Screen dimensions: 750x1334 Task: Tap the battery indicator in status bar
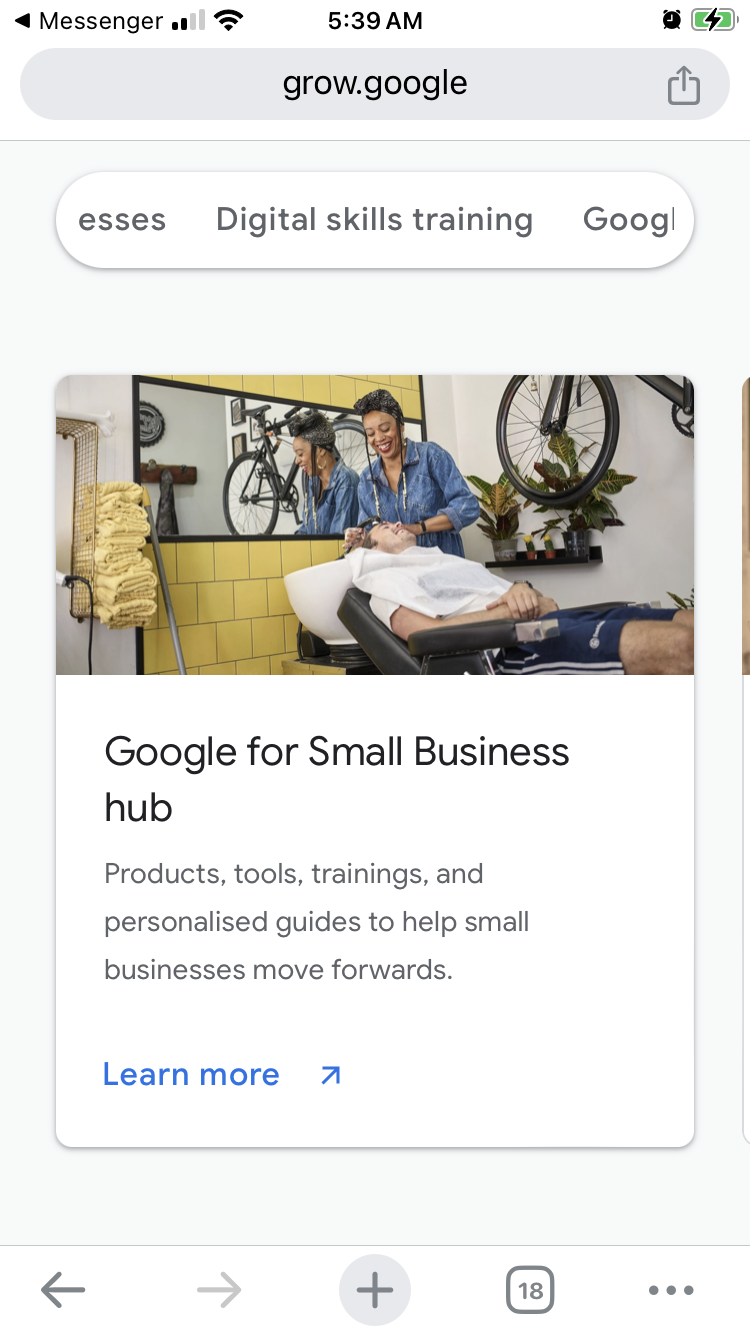pyautogui.click(x=714, y=20)
